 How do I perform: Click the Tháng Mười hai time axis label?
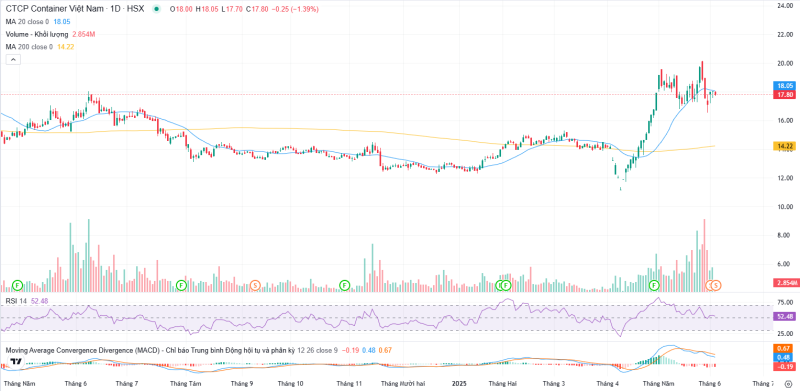tap(404, 383)
